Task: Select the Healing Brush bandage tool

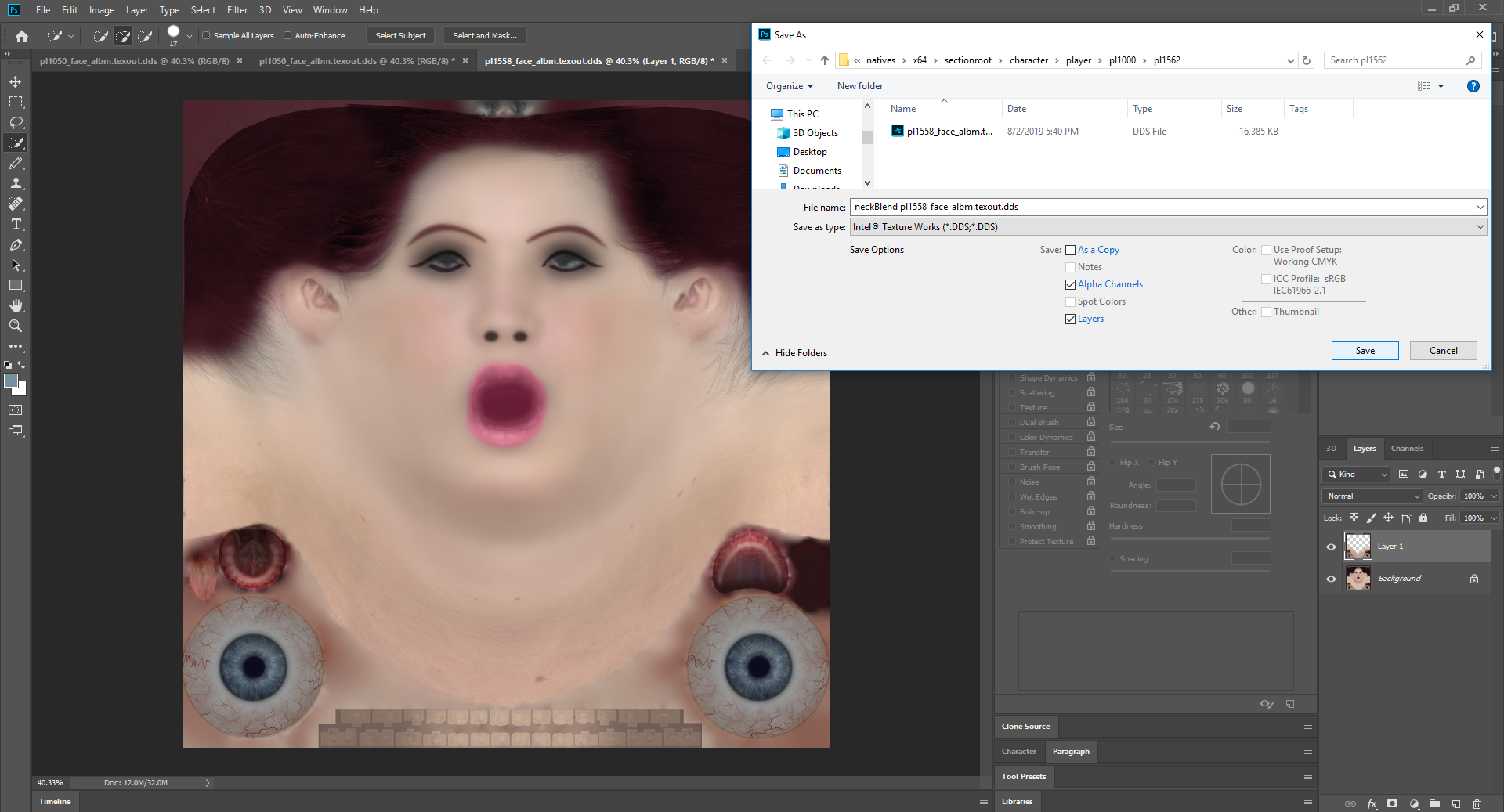Action: (x=16, y=204)
